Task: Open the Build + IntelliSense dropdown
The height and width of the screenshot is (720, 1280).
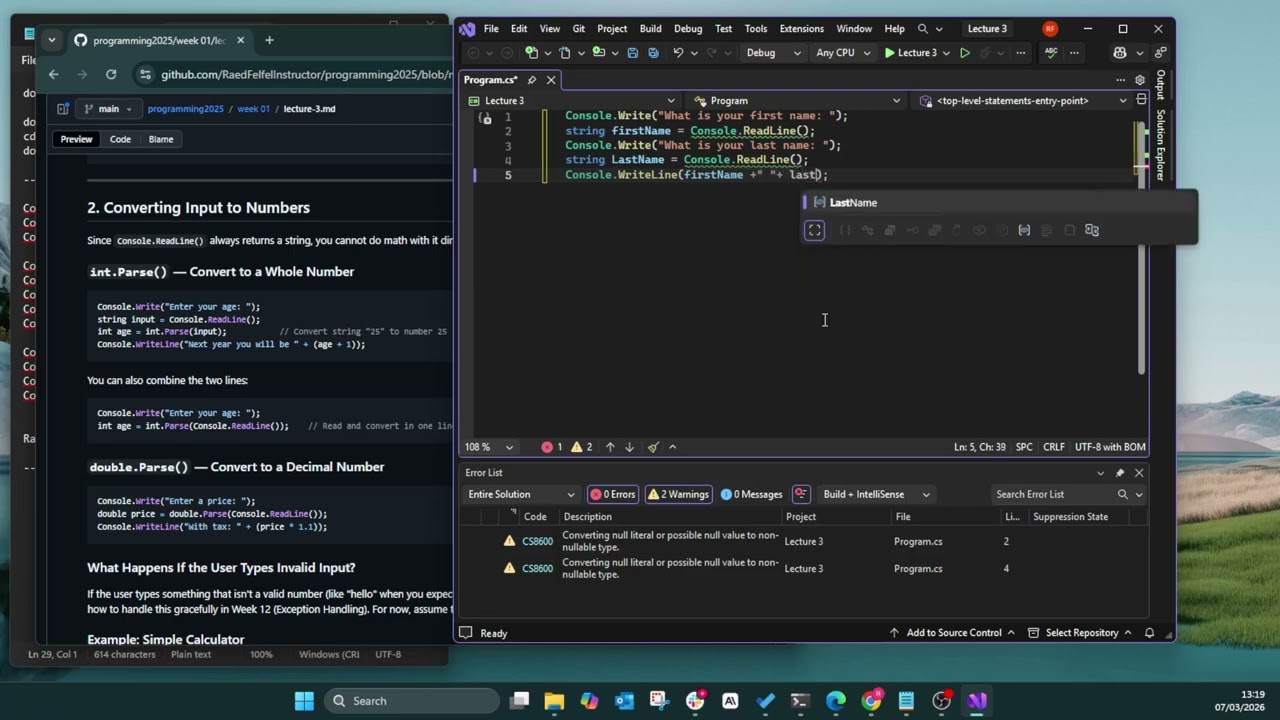Action: click(x=876, y=494)
